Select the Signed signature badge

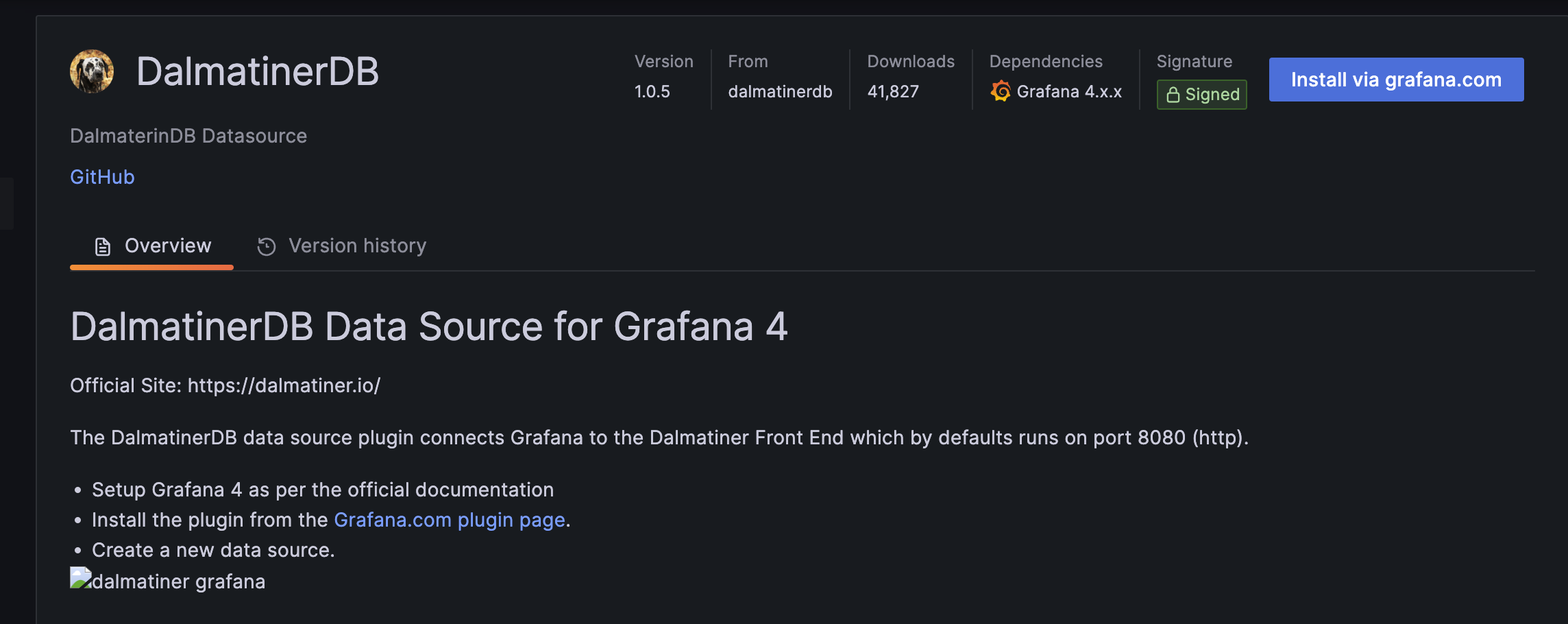(x=1201, y=95)
